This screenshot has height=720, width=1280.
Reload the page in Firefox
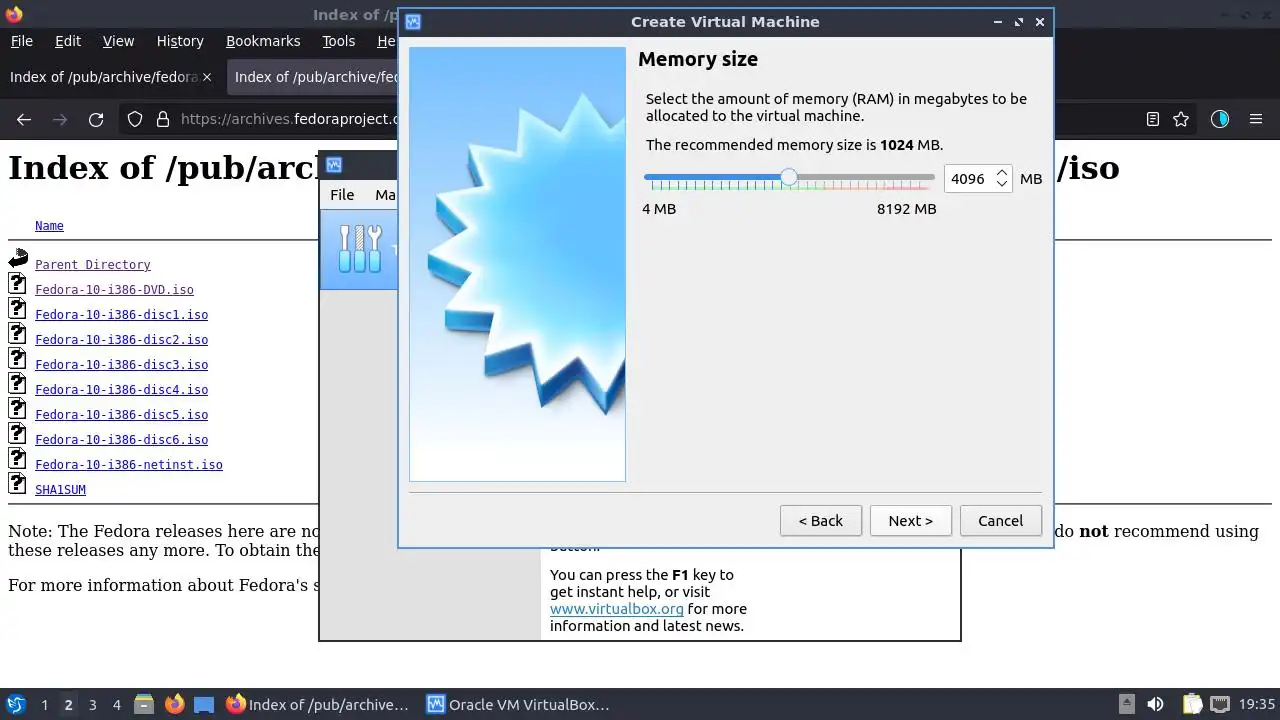(96, 119)
